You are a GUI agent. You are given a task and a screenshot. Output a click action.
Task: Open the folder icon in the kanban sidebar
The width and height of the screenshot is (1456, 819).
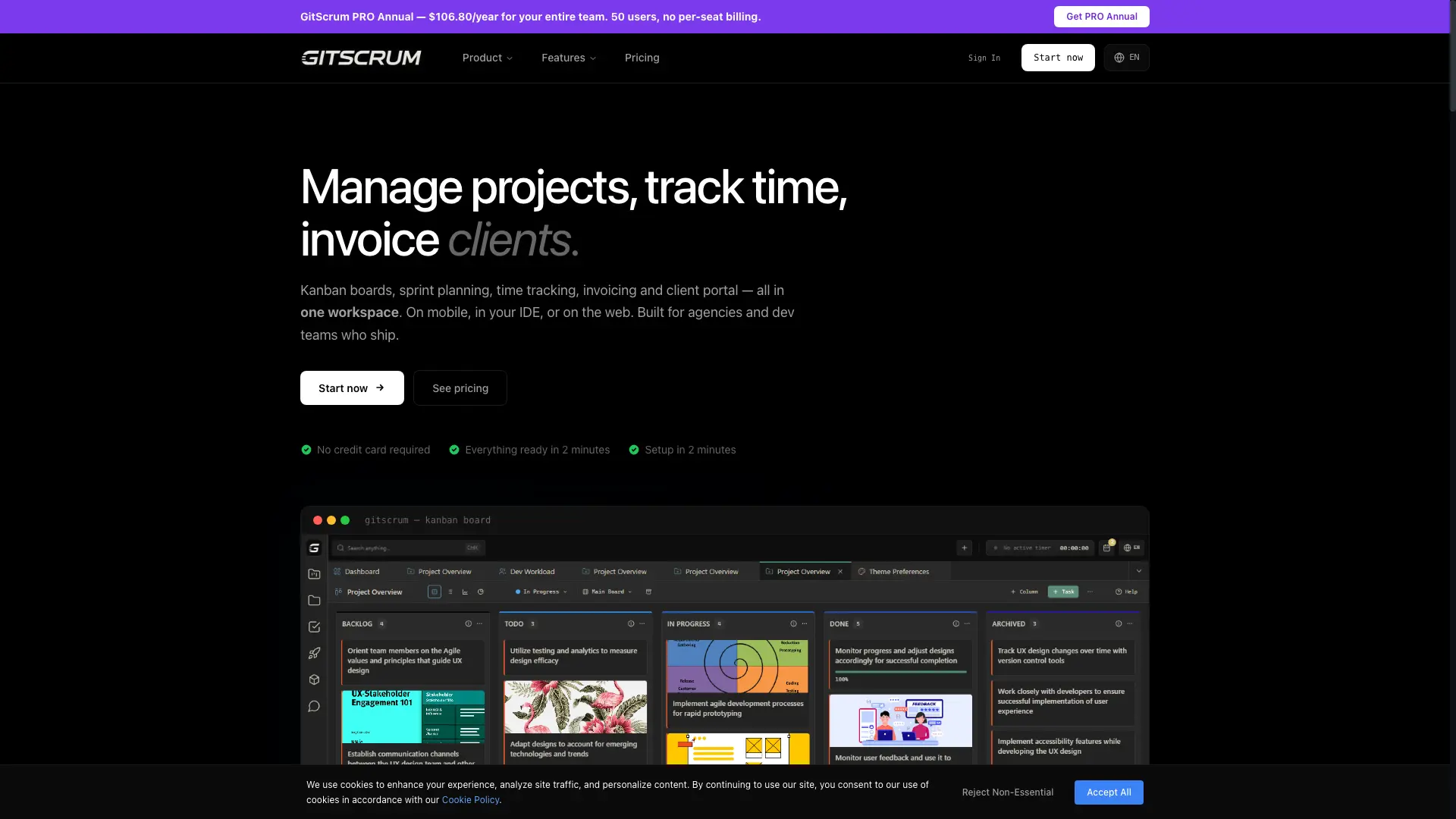pyautogui.click(x=314, y=601)
